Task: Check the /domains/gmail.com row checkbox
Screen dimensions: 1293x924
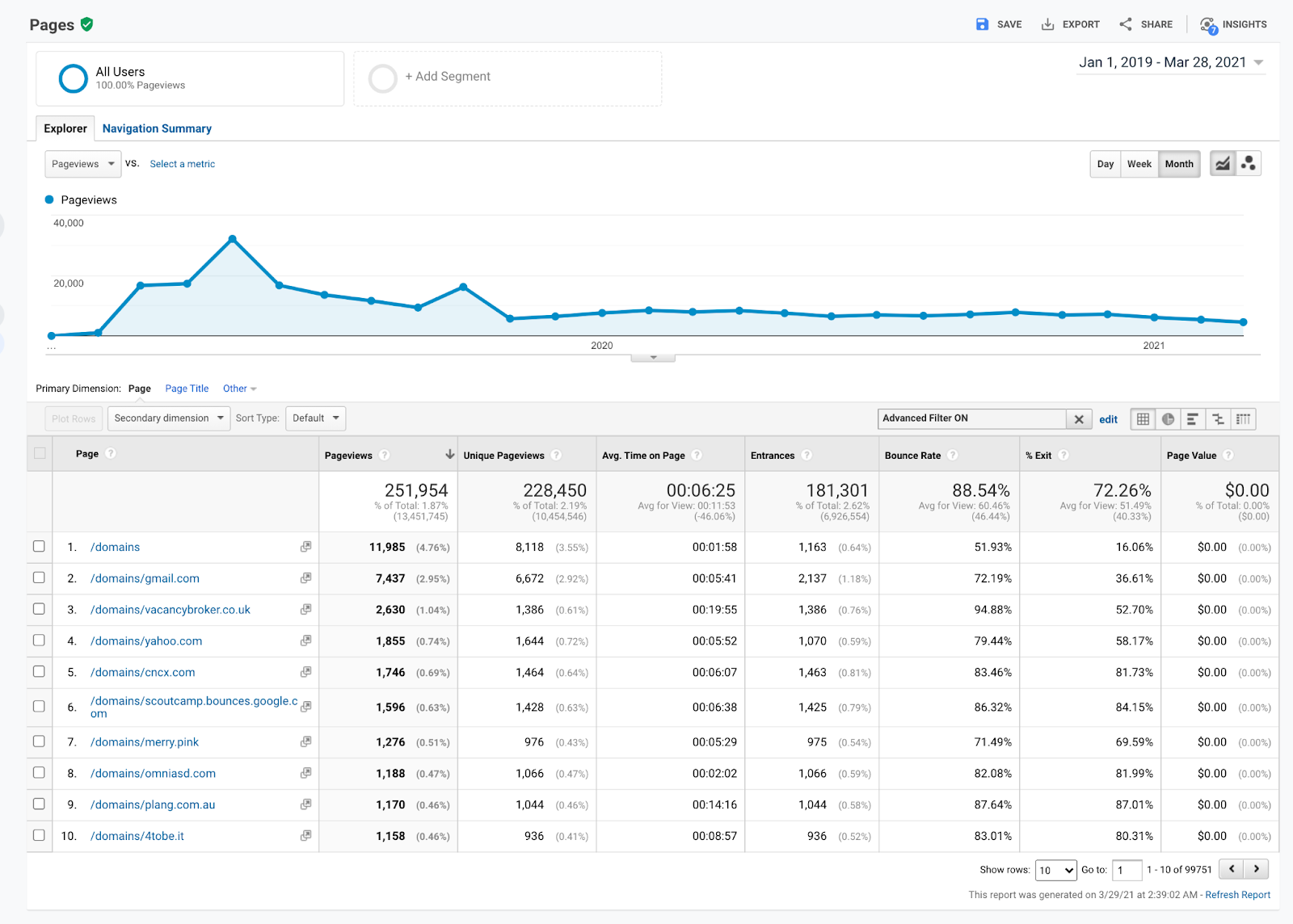Action: (39, 577)
